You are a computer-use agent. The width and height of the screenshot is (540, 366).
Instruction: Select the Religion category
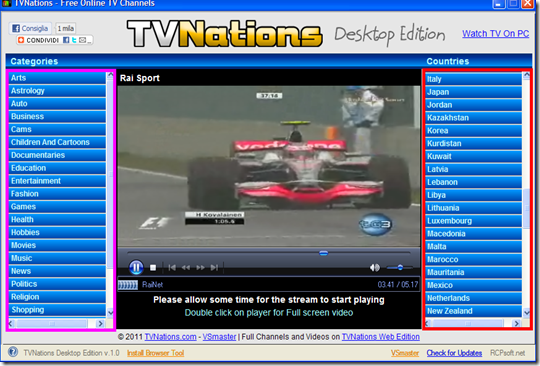(x=57, y=297)
